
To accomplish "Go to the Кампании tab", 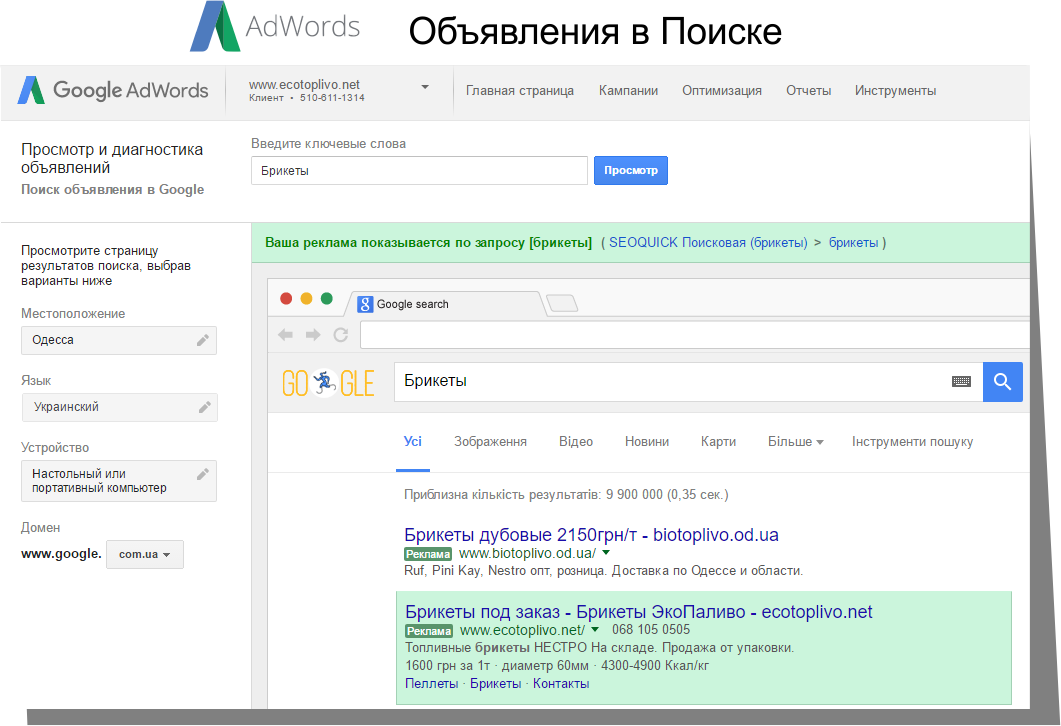I will [x=628, y=91].
